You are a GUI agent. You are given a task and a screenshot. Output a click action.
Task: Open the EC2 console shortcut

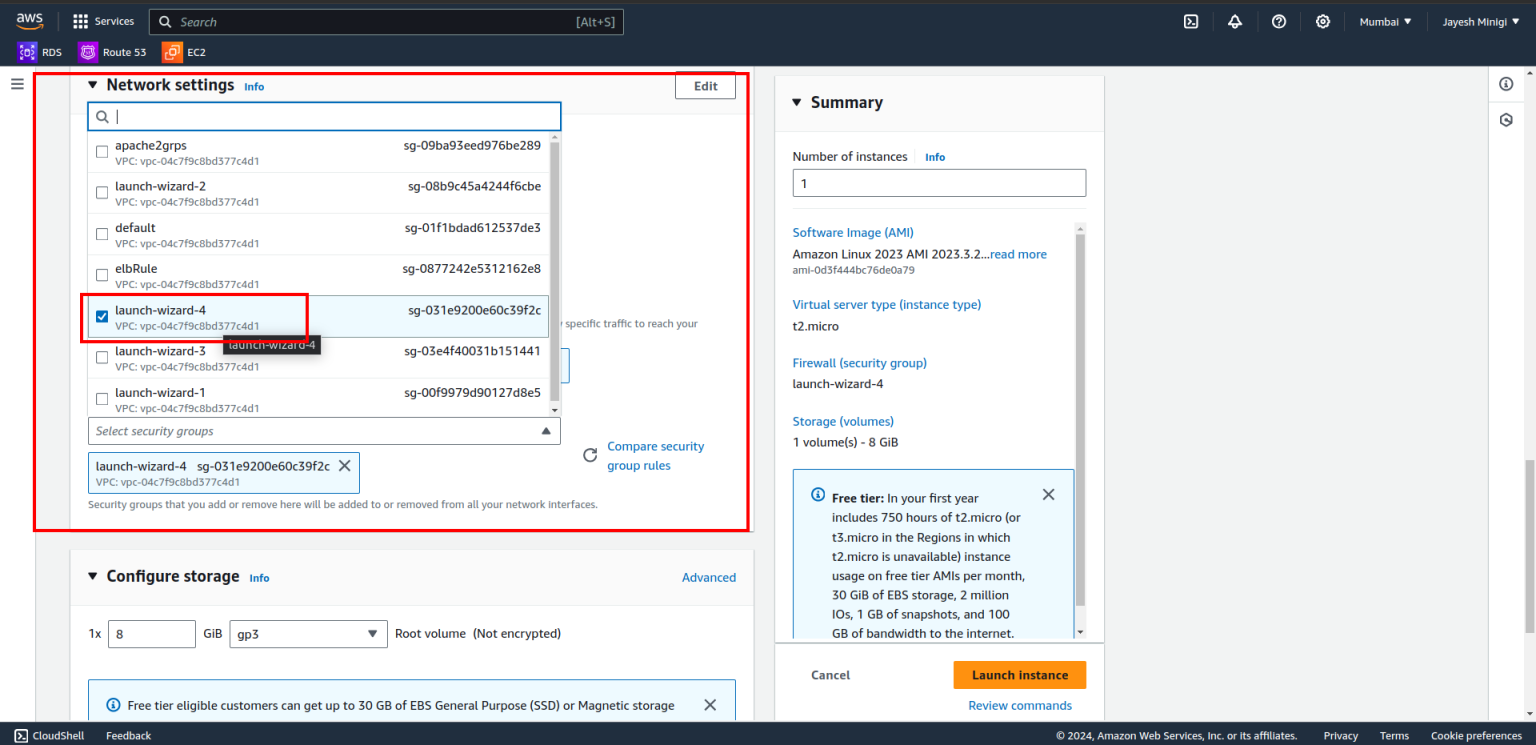184,51
